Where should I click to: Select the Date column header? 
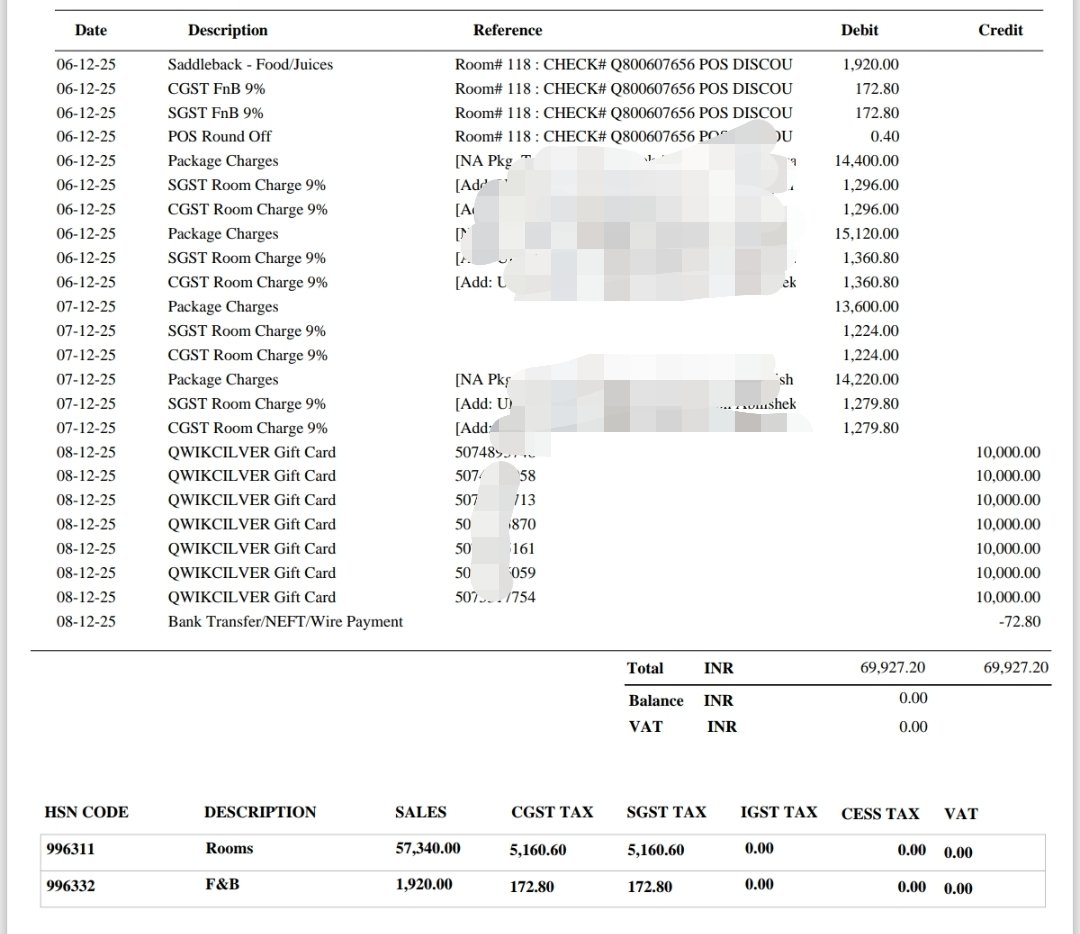[x=91, y=30]
